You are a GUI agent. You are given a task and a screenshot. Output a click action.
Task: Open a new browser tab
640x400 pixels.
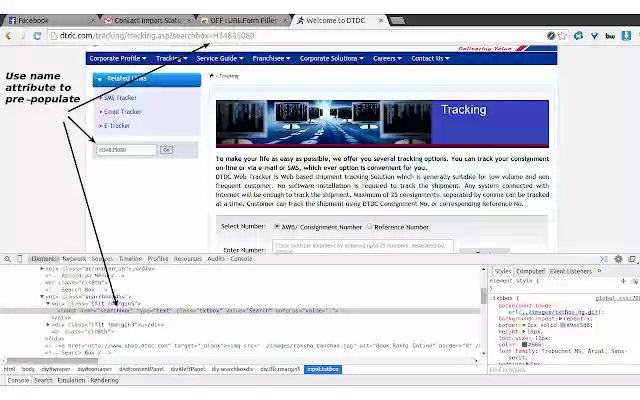[x=397, y=20]
